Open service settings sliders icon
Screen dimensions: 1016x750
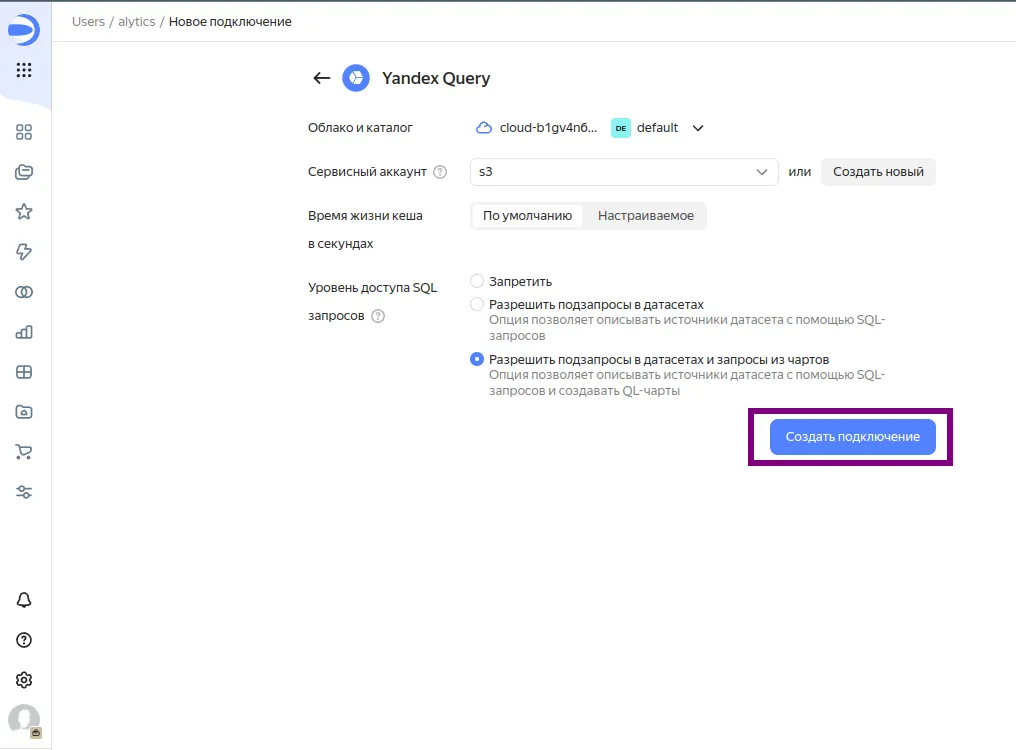click(24, 492)
